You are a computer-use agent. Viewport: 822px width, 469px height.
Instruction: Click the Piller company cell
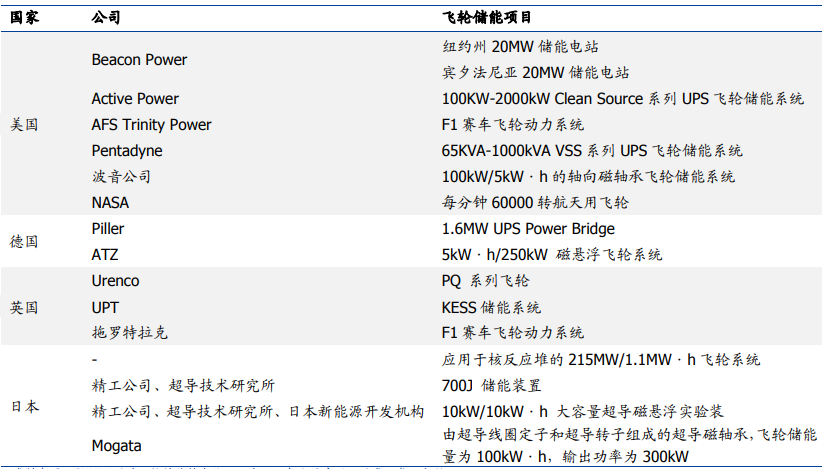click(x=108, y=229)
